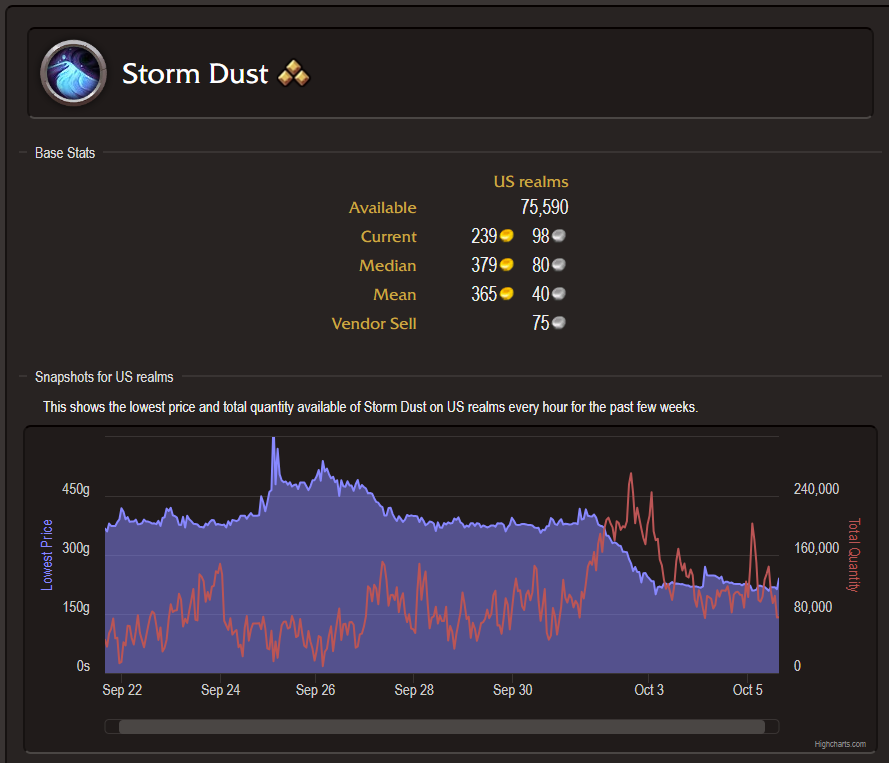The width and height of the screenshot is (889, 763).
Task: Click the US realms column header
Action: point(530,182)
